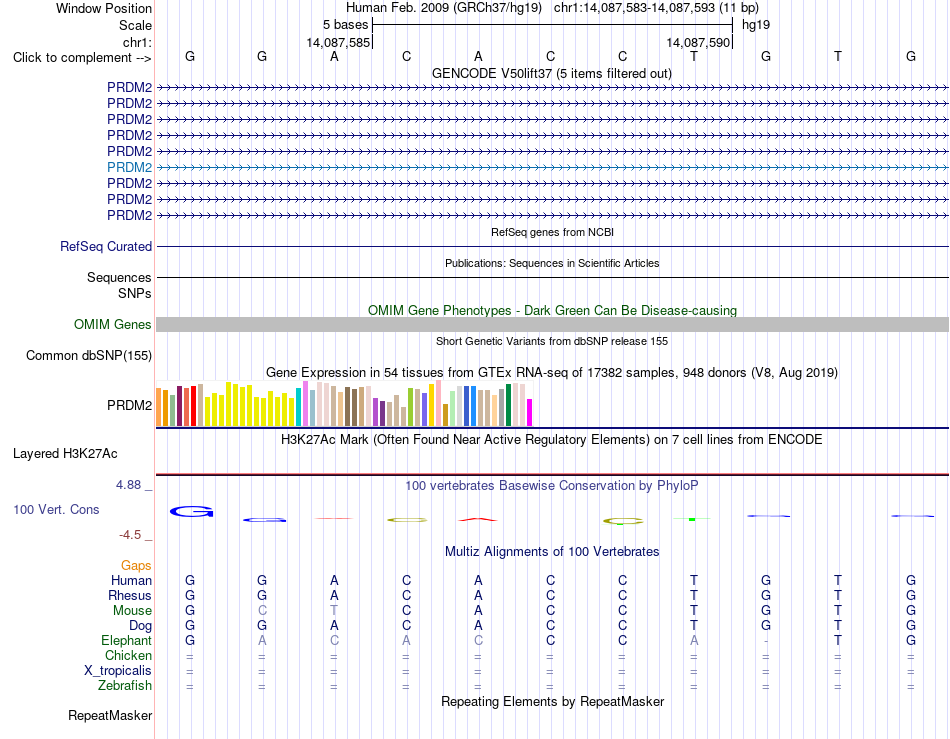Click 'Repeating Elements by RepeatMasker' title
Viewport: 950px width, 739px height.
pos(553,701)
